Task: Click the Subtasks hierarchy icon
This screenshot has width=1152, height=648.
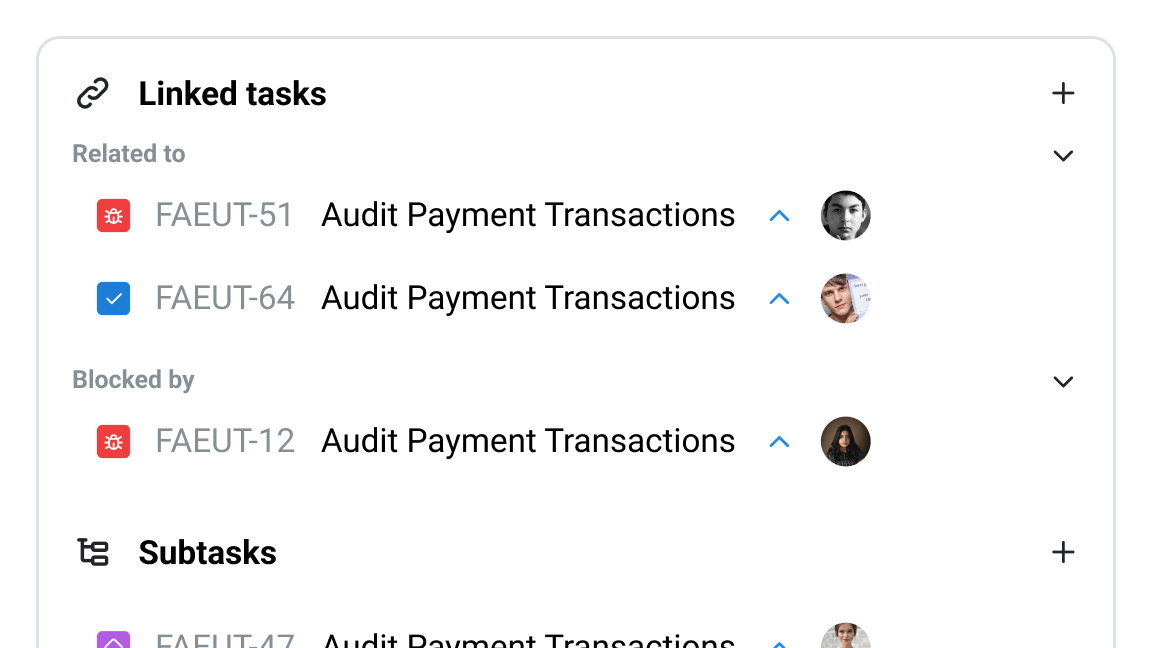Action: [93, 552]
